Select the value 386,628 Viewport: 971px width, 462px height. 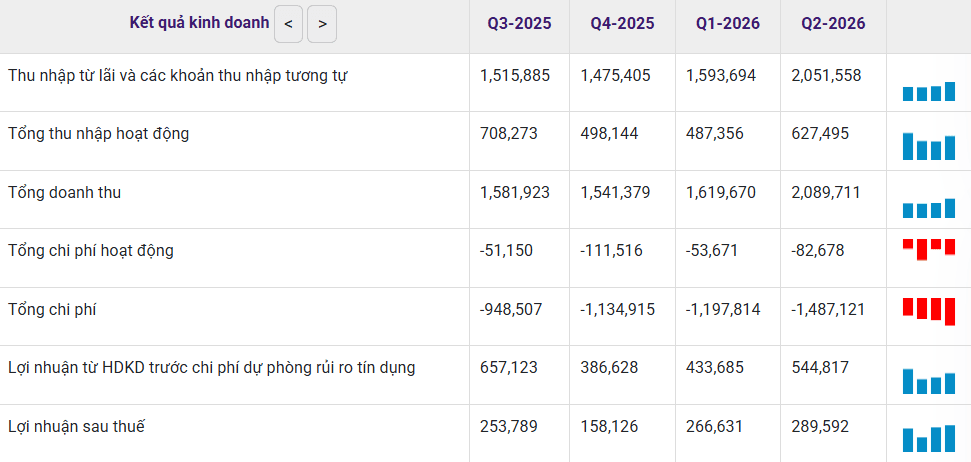pos(609,368)
